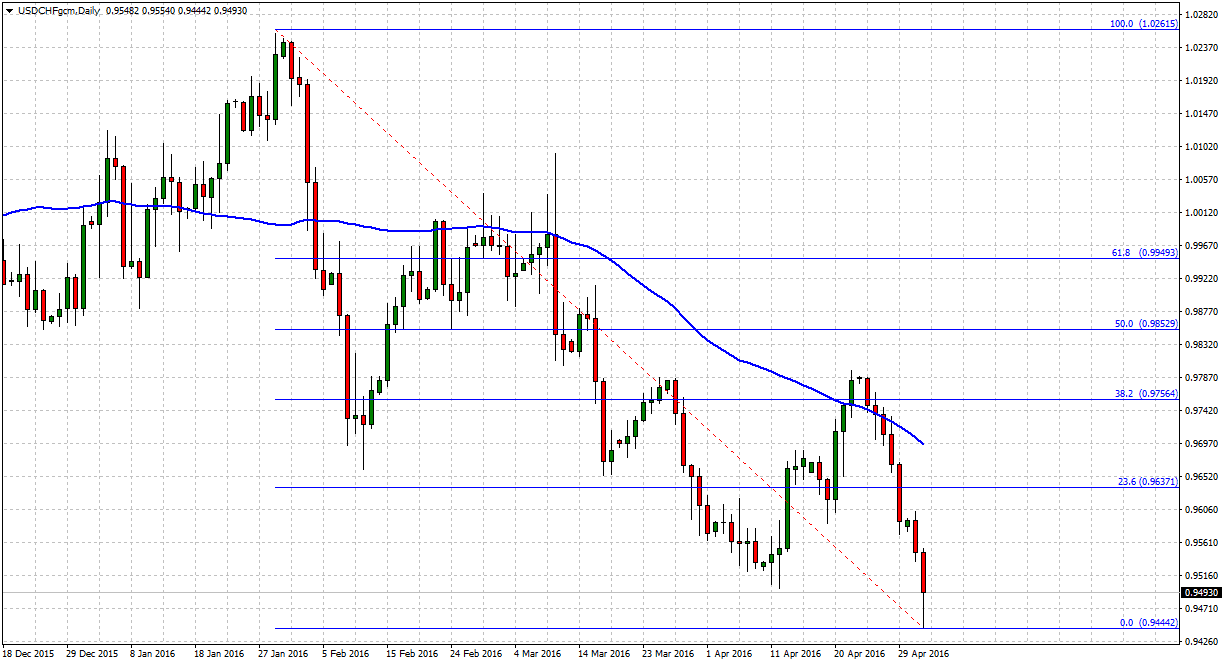Click the 23 Mar 2016 date label
Screen dimensions: 1222x665
pos(668,654)
